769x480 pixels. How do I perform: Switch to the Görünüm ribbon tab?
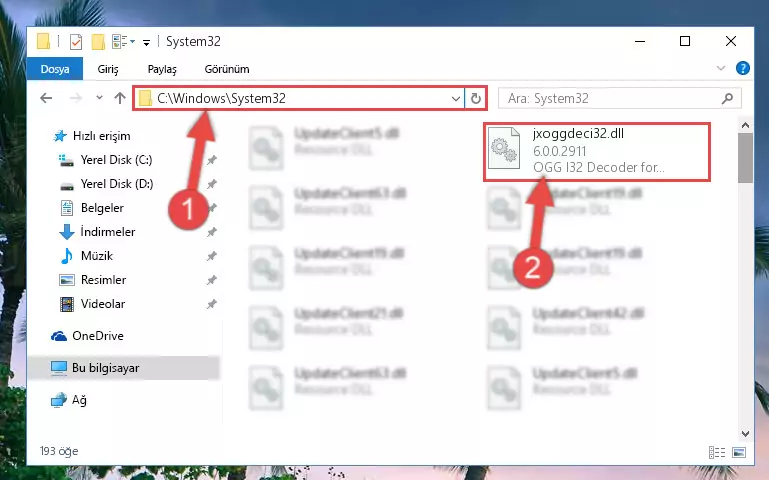227,69
